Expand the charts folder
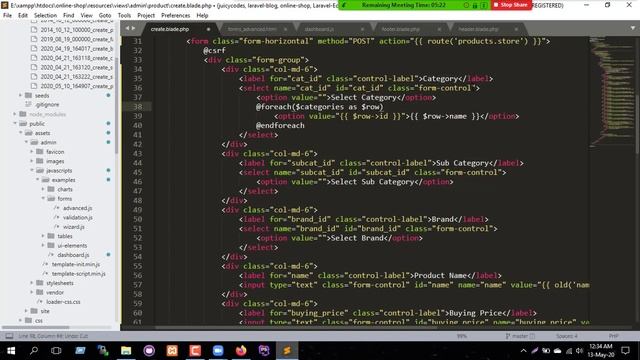The image size is (640, 360). coord(43,189)
